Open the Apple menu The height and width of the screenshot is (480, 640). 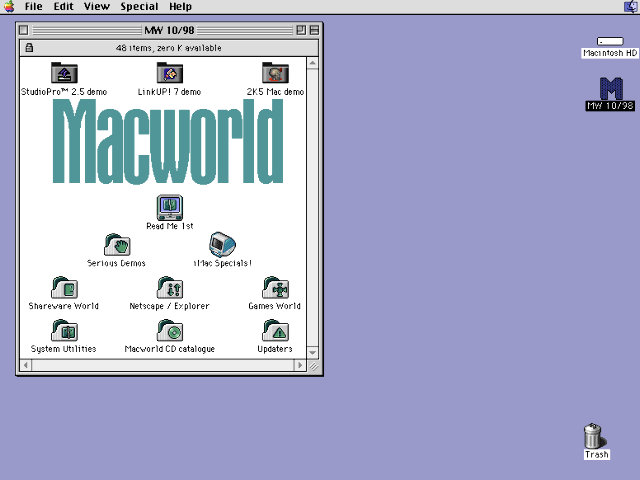9,7
